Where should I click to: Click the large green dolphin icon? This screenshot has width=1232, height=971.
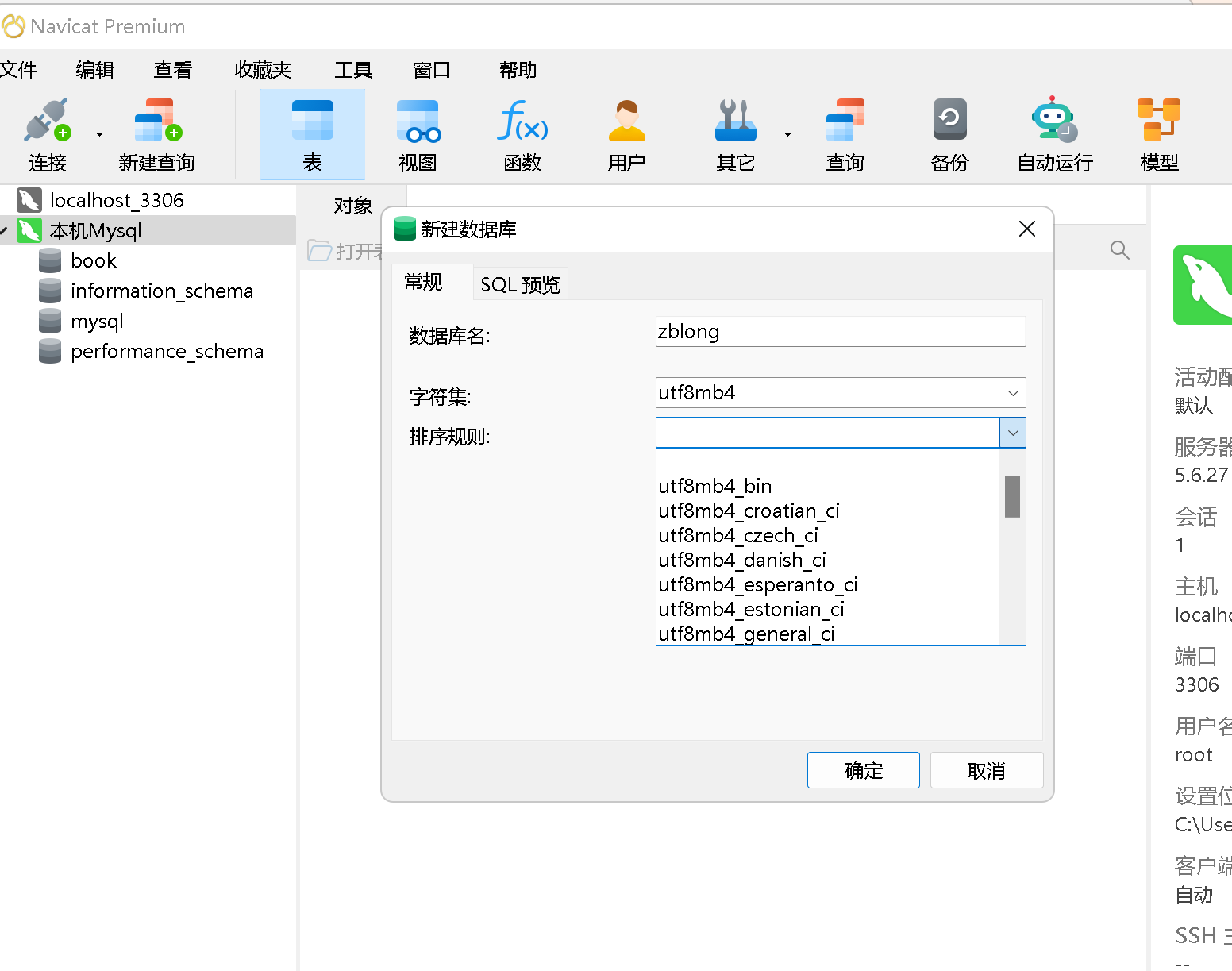(x=1203, y=285)
